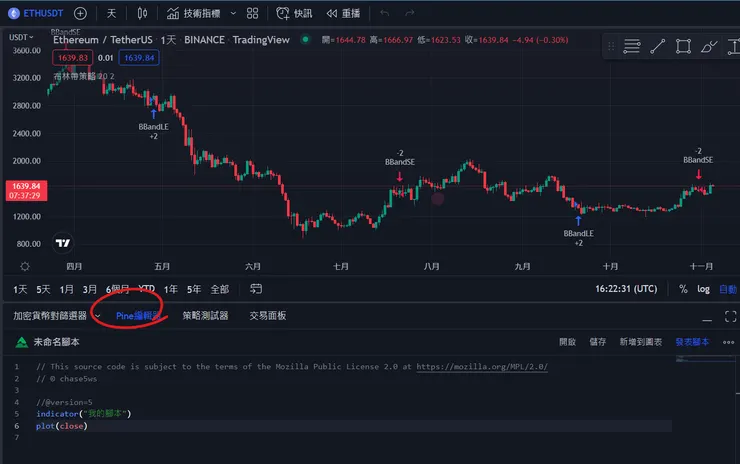The height and width of the screenshot is (464, 740).
Task: Click the blue buy price 1639.84
Action: (x=139, y=58)
